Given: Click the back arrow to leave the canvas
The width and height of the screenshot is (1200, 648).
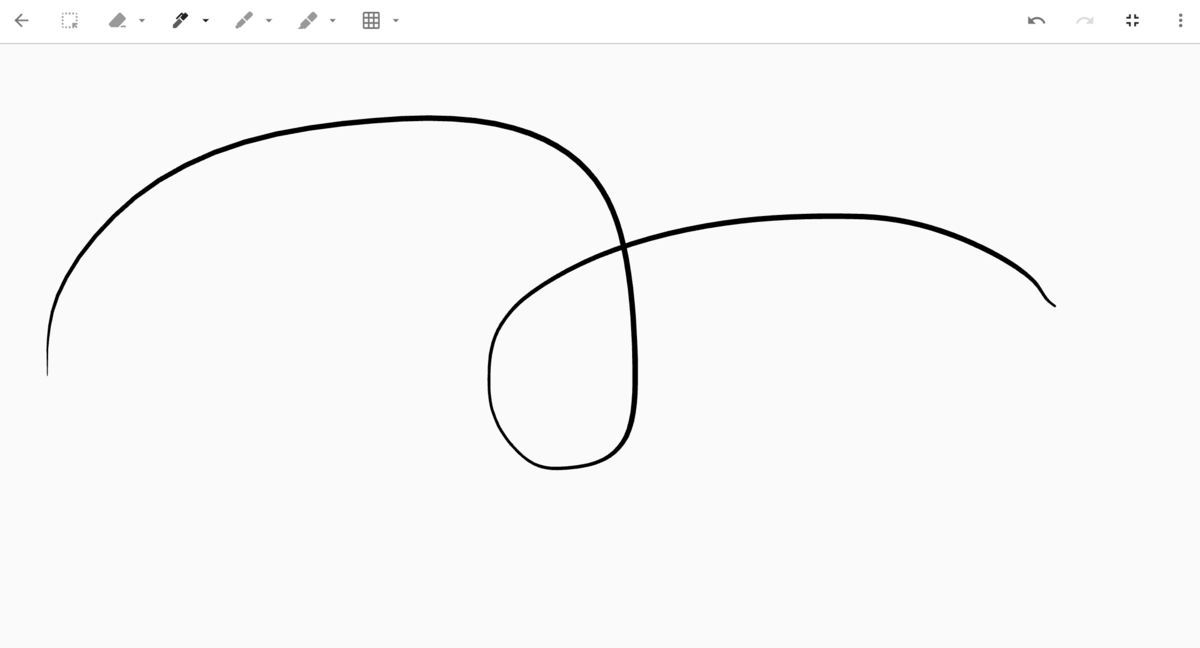Looking at the screenshot, I should point(22,20).
